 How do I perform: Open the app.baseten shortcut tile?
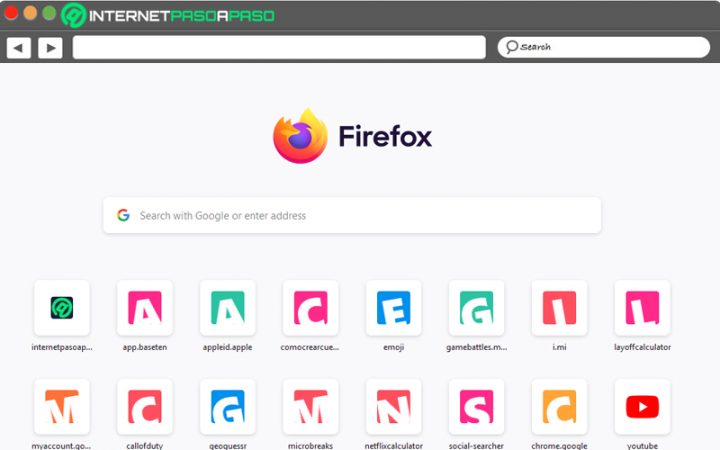click(x=145, y=308)
